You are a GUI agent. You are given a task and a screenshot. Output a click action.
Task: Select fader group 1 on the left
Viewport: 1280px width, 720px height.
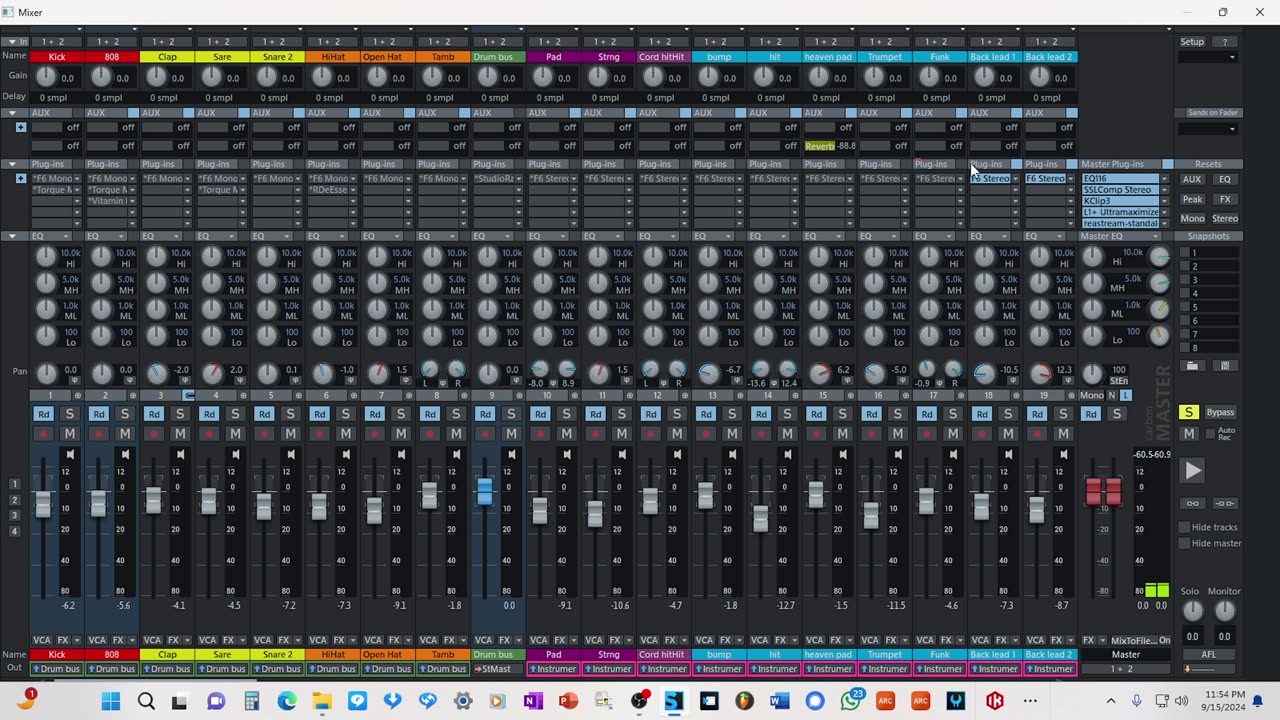(x=14, y=484)
